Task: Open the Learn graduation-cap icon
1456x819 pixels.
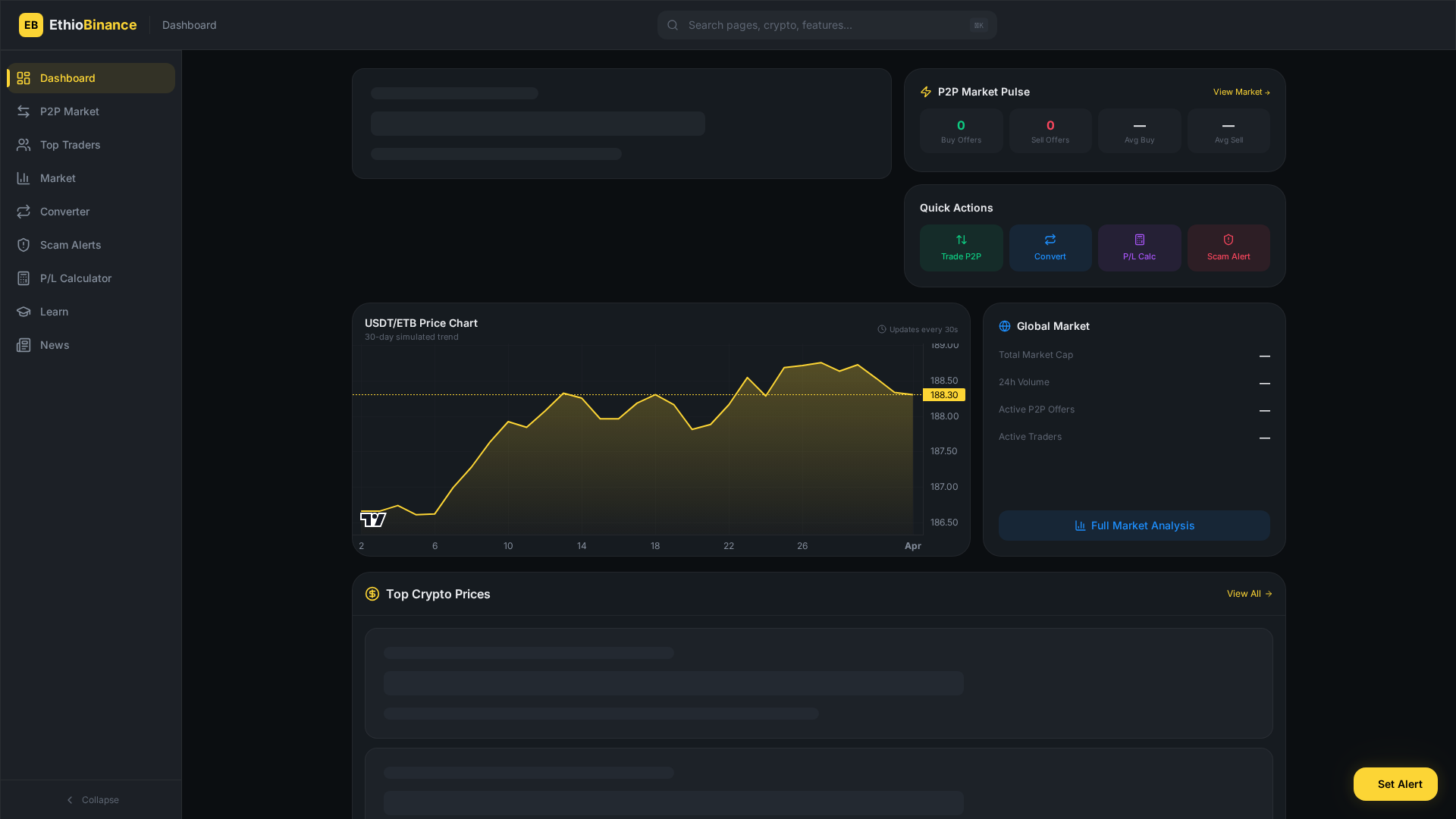Action: (24, 312)
